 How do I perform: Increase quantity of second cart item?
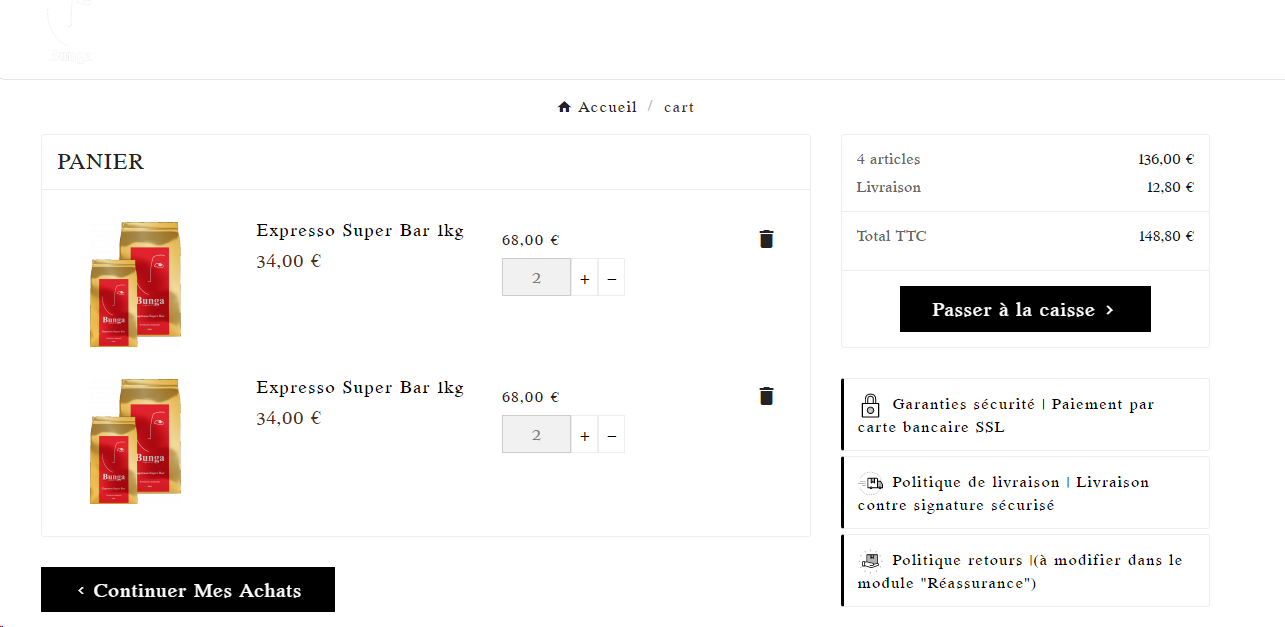coord(584,435)
